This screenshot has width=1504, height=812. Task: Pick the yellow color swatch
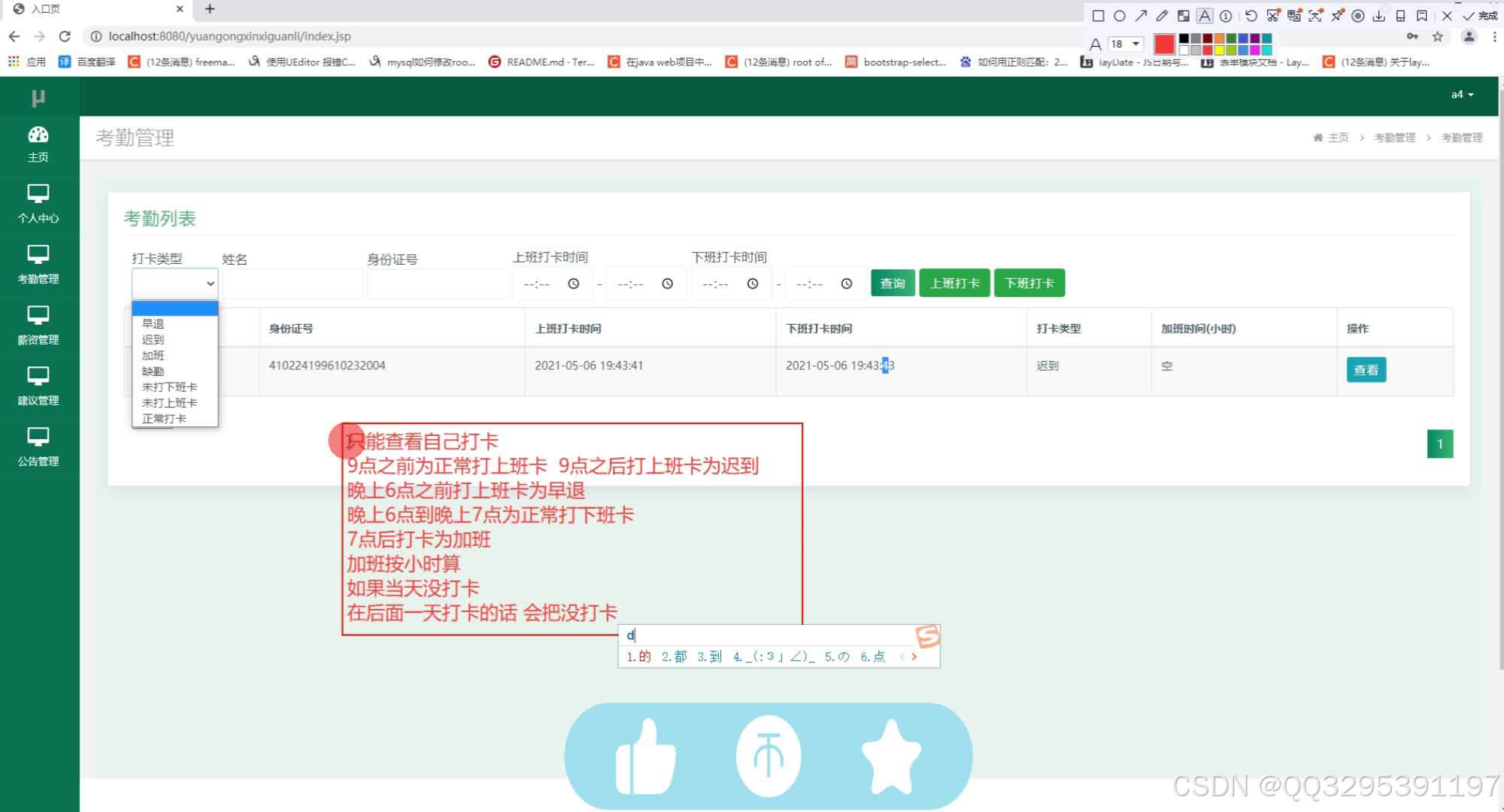[1219, 50]
